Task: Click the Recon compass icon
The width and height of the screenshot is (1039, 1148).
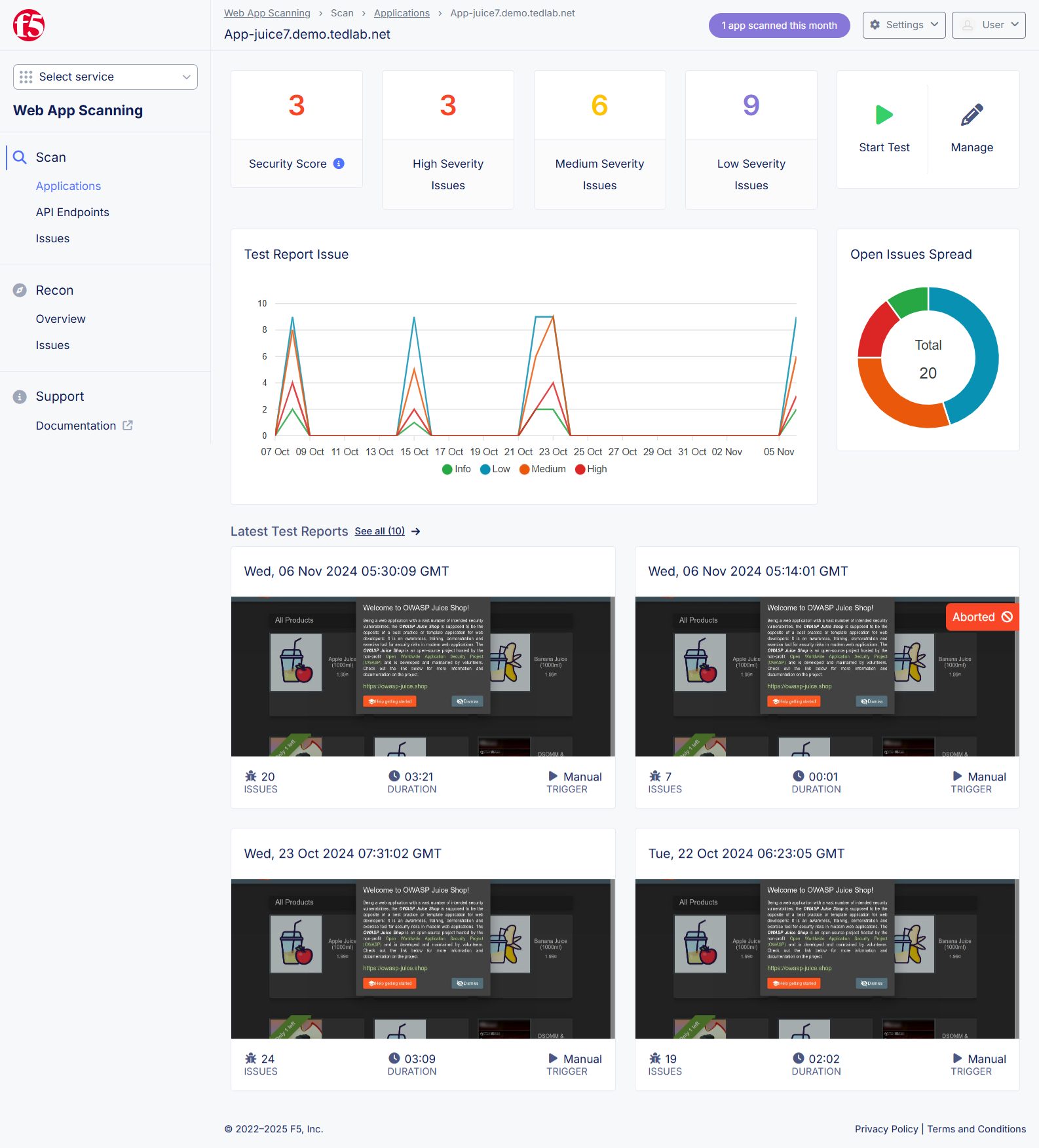Action: (20, 290)
